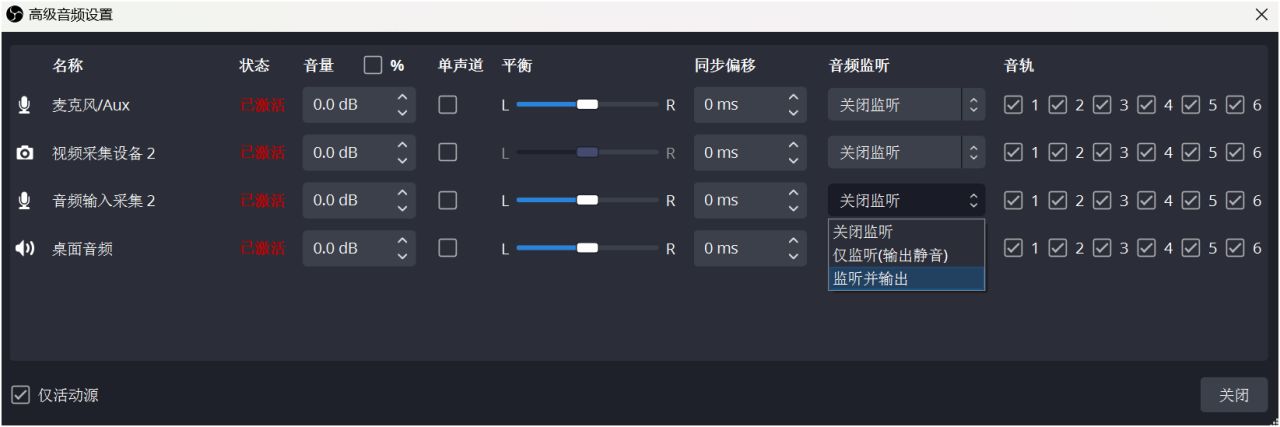Select 关闭监听 in the open dropdown list
Screen dimensions: 1280x427
tap(863, 231)
